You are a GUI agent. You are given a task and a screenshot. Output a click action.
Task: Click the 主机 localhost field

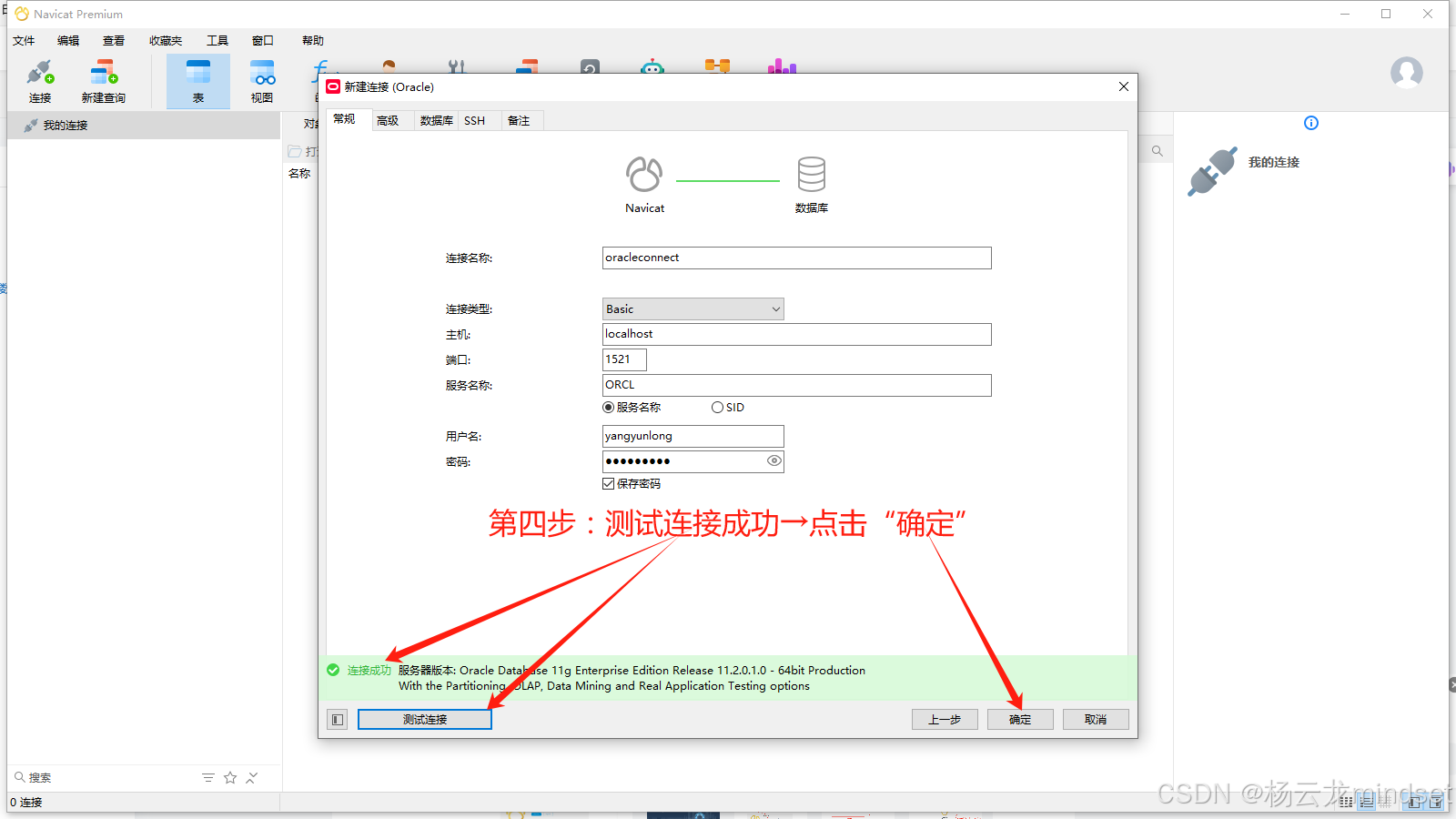796,335
